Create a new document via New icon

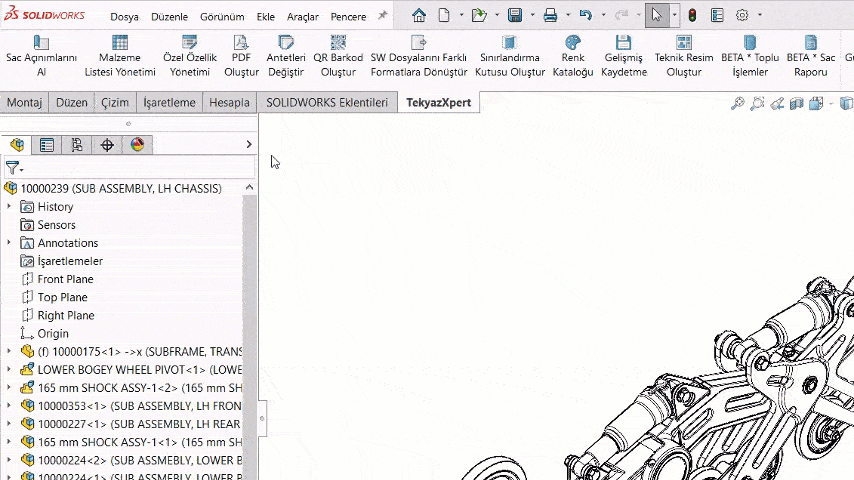(x=444, y=15)
